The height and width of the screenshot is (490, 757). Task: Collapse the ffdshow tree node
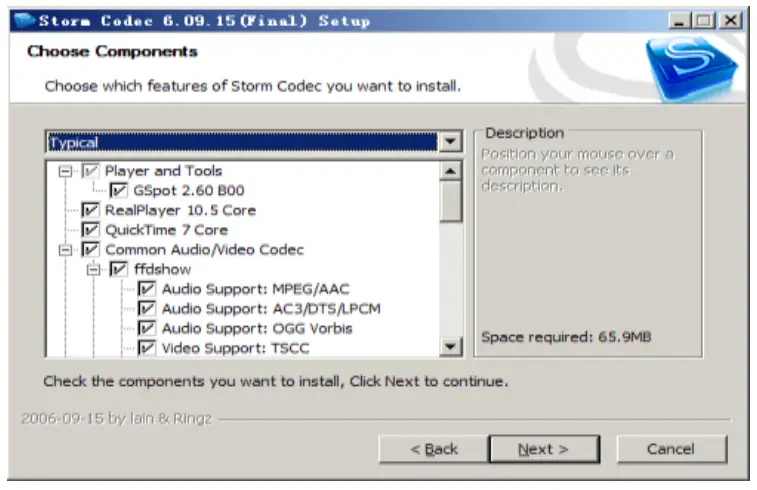[94, 270]
